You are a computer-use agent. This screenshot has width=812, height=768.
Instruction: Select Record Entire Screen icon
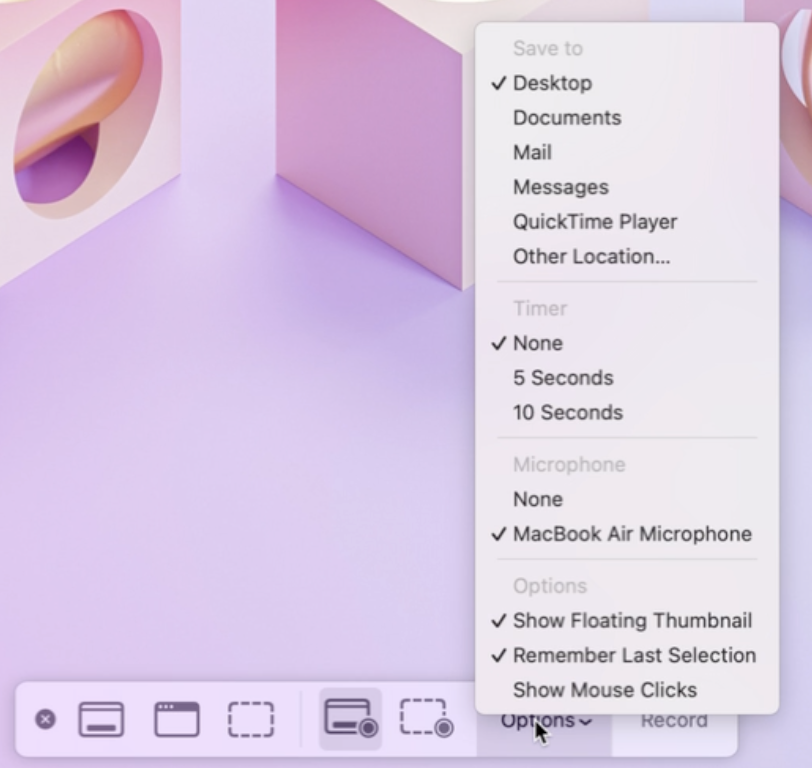350,719
